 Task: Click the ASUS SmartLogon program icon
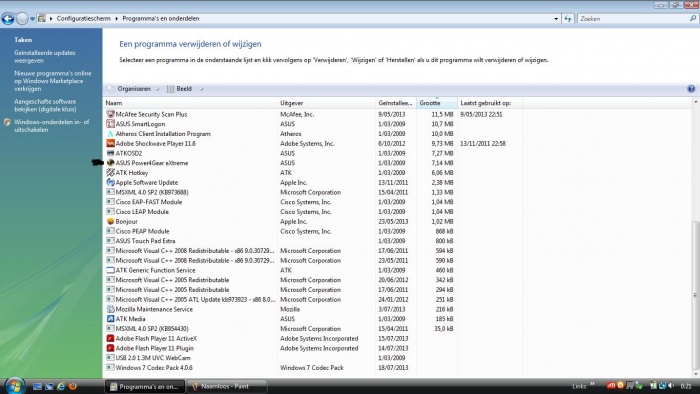tap(110, 124)
